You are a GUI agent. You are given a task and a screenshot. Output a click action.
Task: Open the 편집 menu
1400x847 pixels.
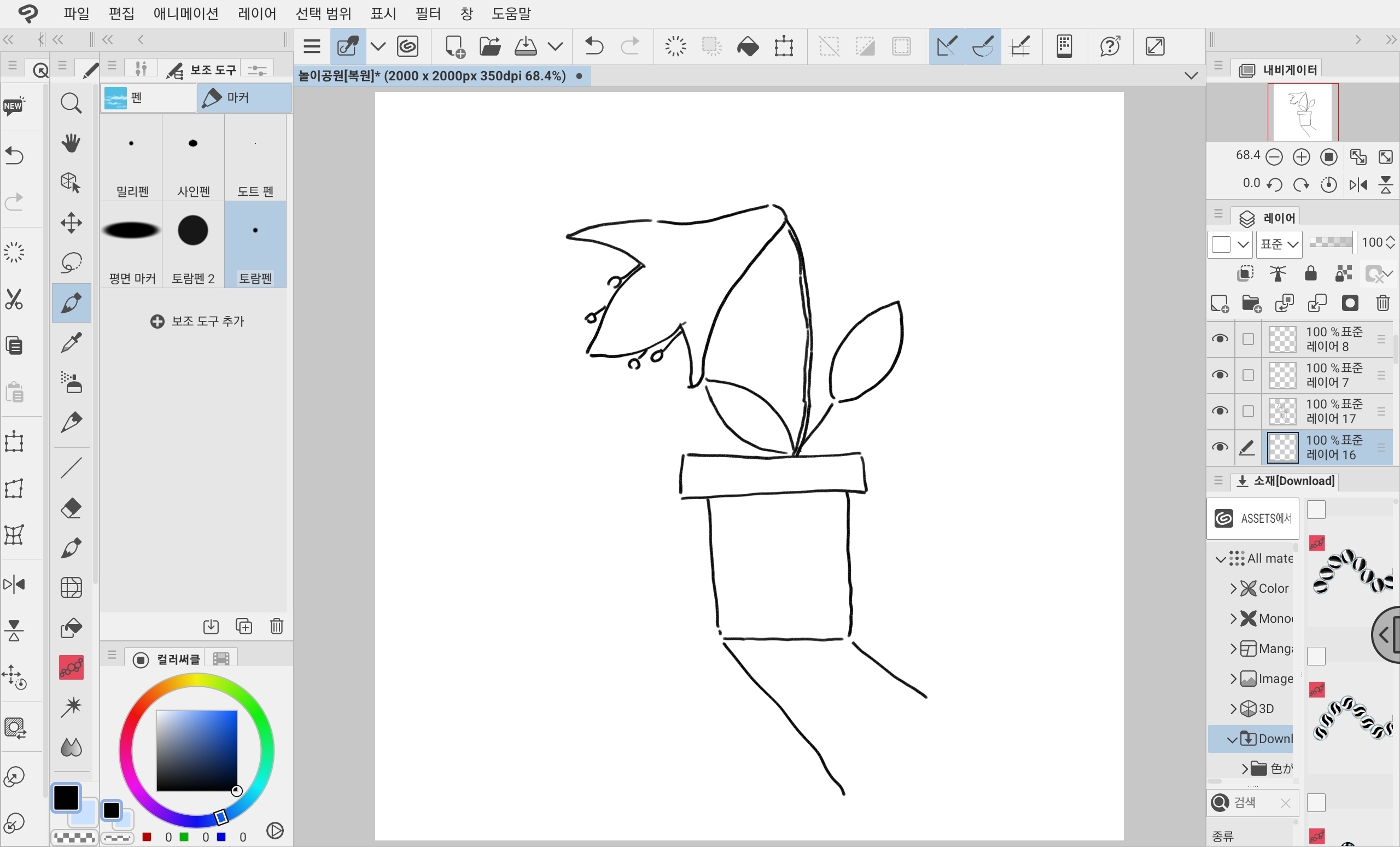click(121, 13)
